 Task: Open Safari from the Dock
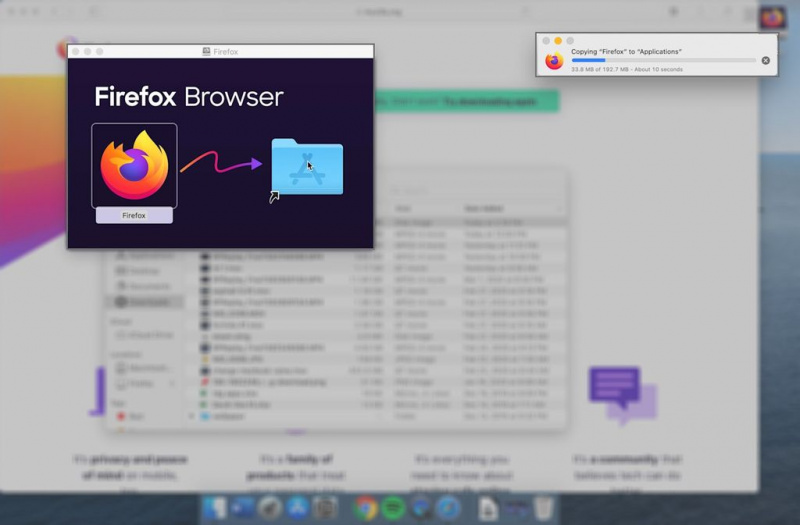pyautogui.click(x=448, y=508)
